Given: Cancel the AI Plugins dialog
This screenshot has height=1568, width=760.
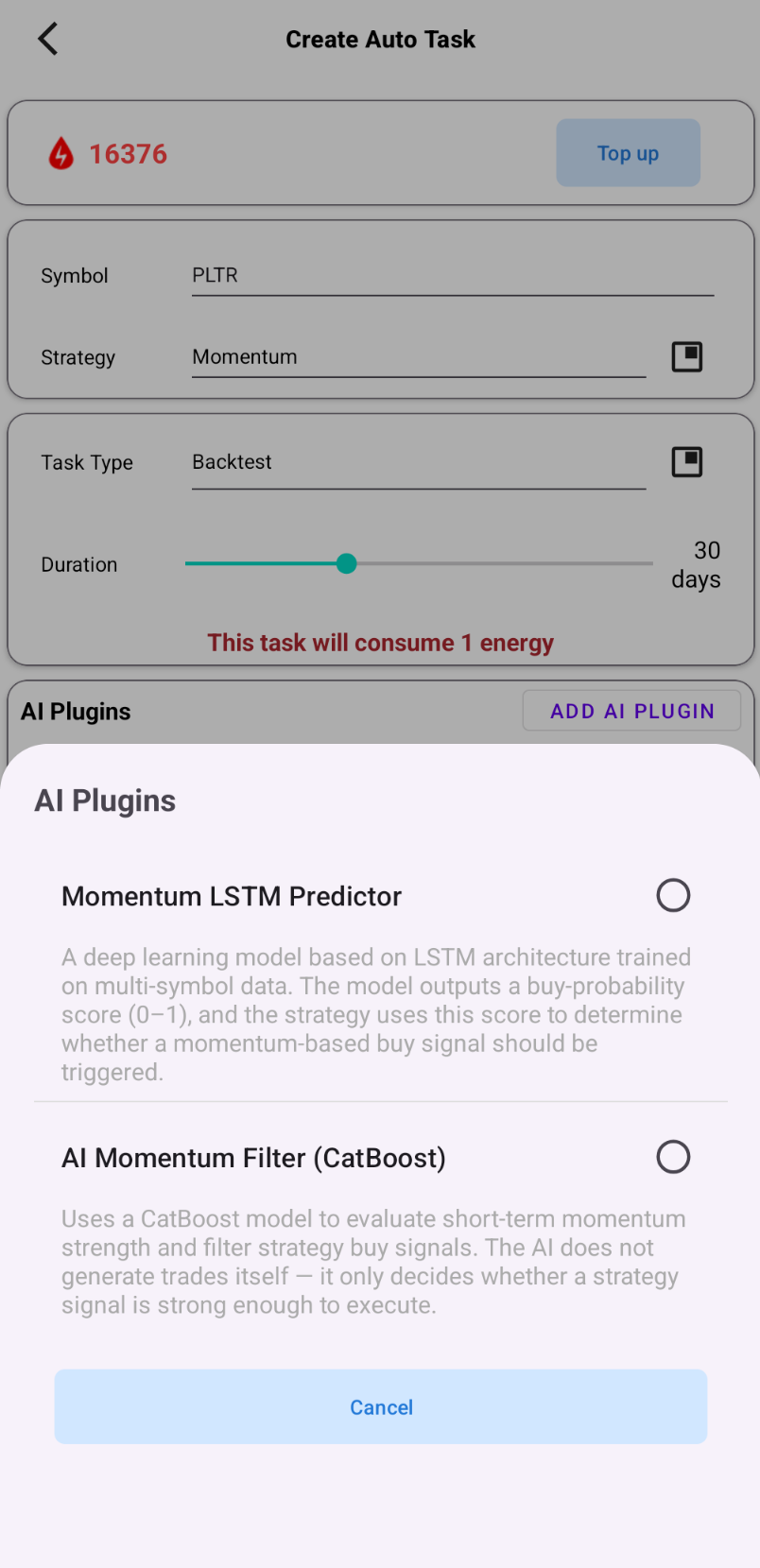Looking at the screenshot, I should coord(381,1406).
